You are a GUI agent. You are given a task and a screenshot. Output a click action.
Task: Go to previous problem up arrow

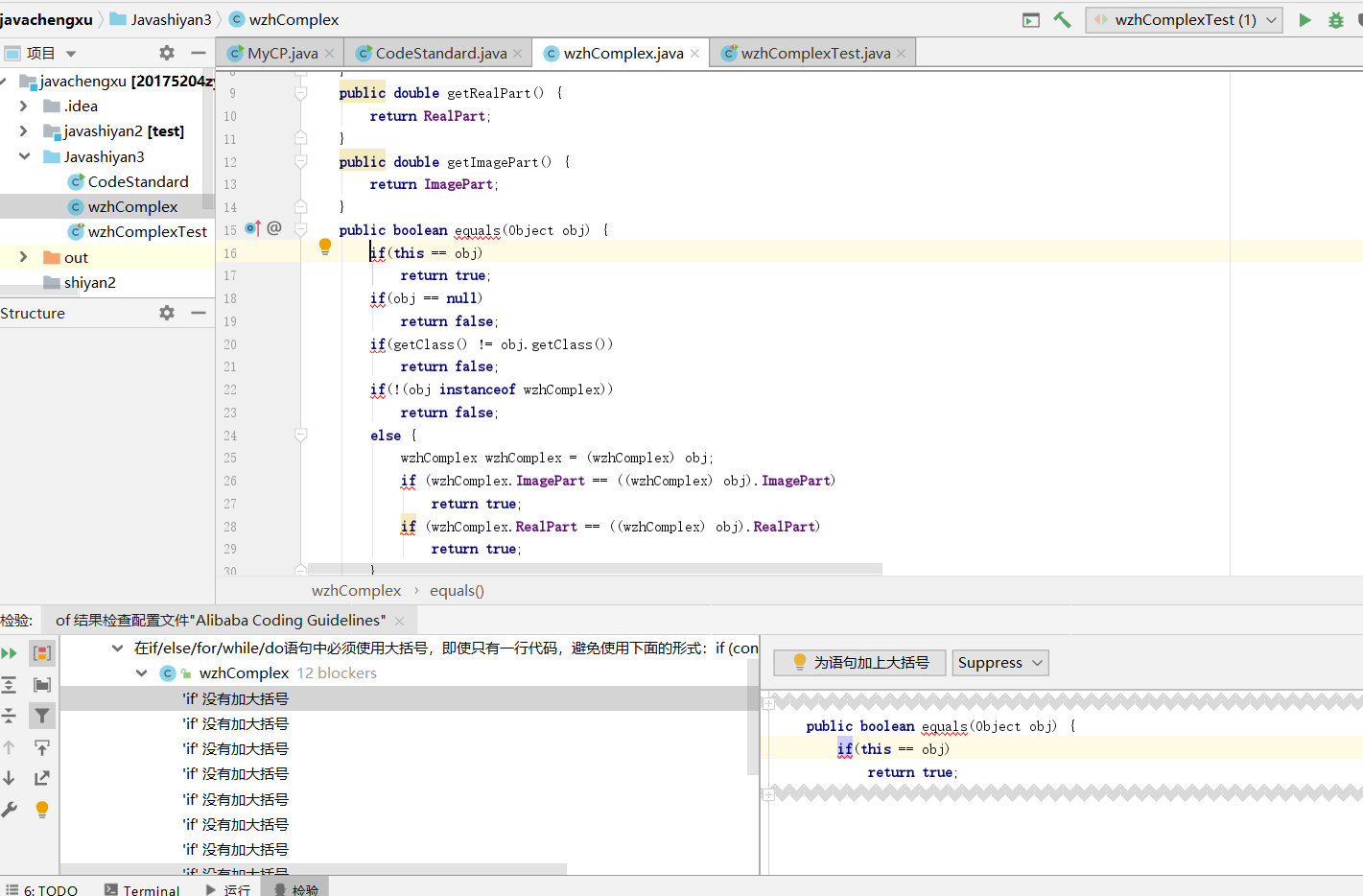click(x=10, y=747)
